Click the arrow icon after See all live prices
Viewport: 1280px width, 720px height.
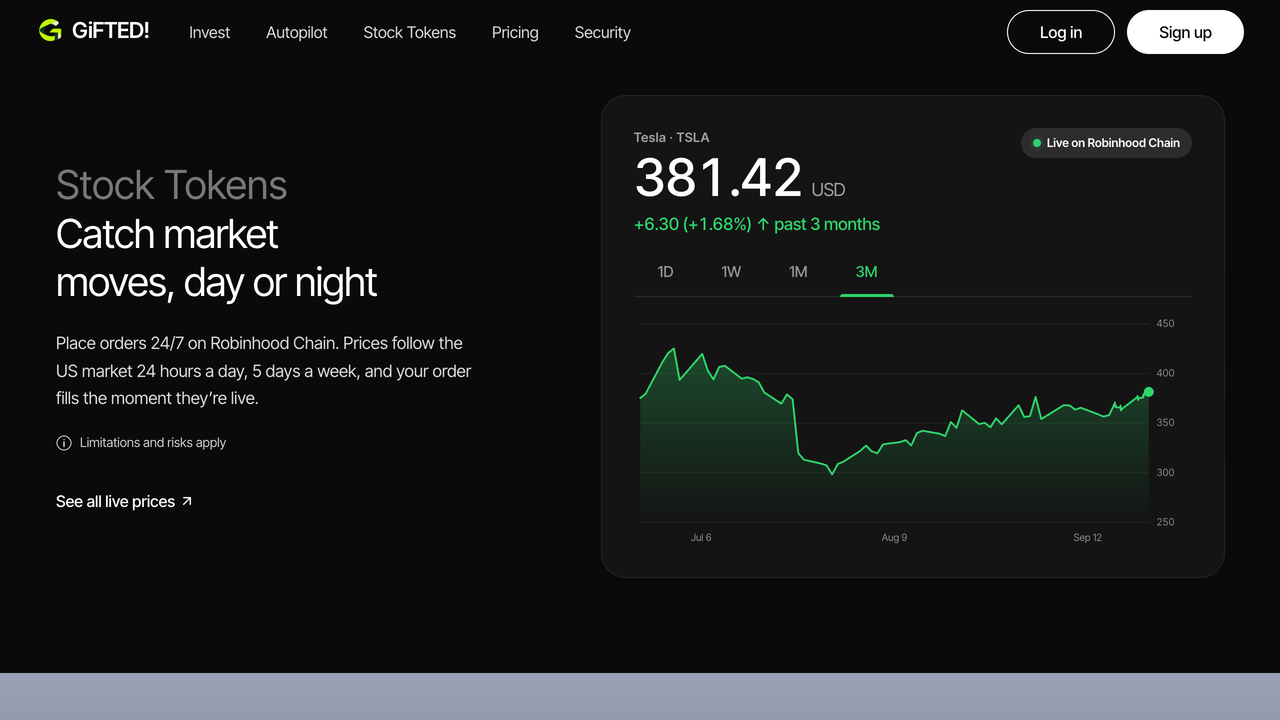coord(187,501)
